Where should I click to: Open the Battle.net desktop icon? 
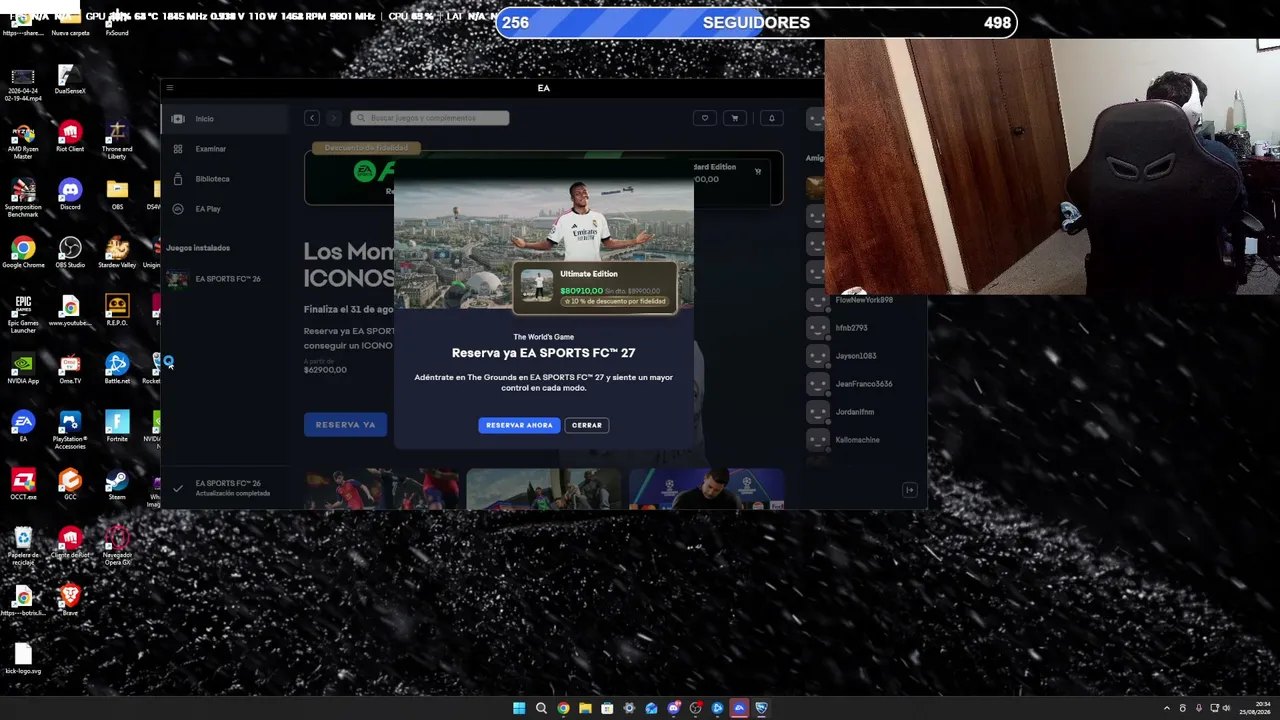coord(117,369)
